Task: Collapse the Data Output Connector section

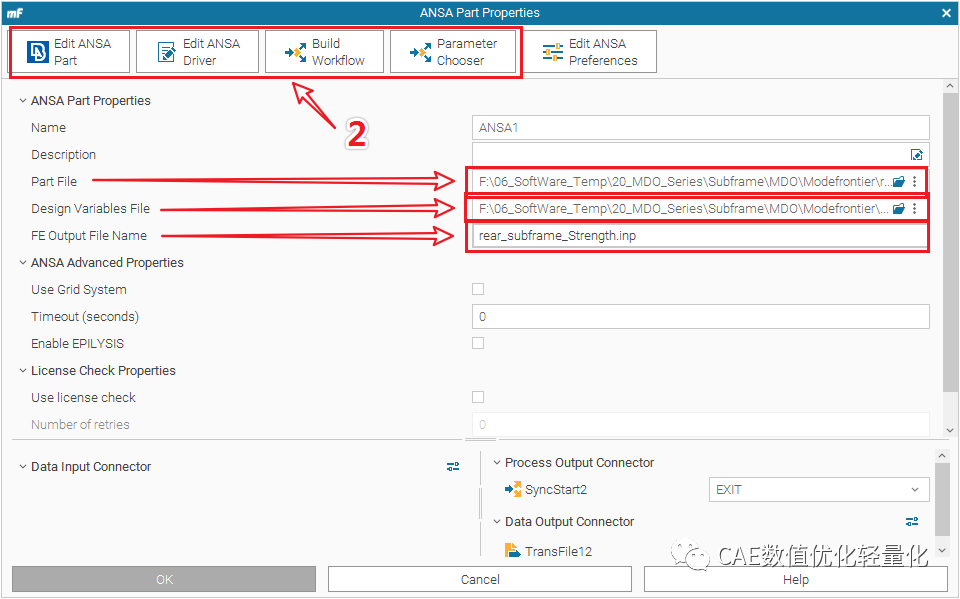Action: 497,522
